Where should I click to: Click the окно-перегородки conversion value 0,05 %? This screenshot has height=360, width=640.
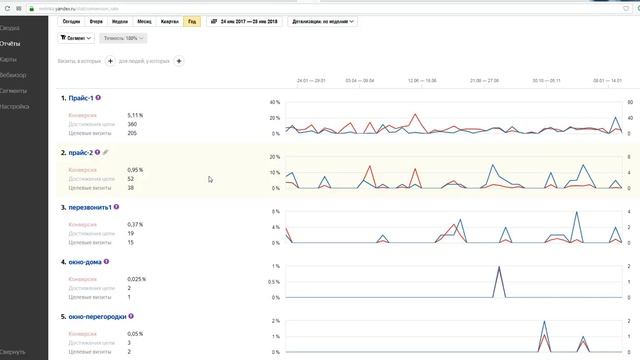[135, 334]
